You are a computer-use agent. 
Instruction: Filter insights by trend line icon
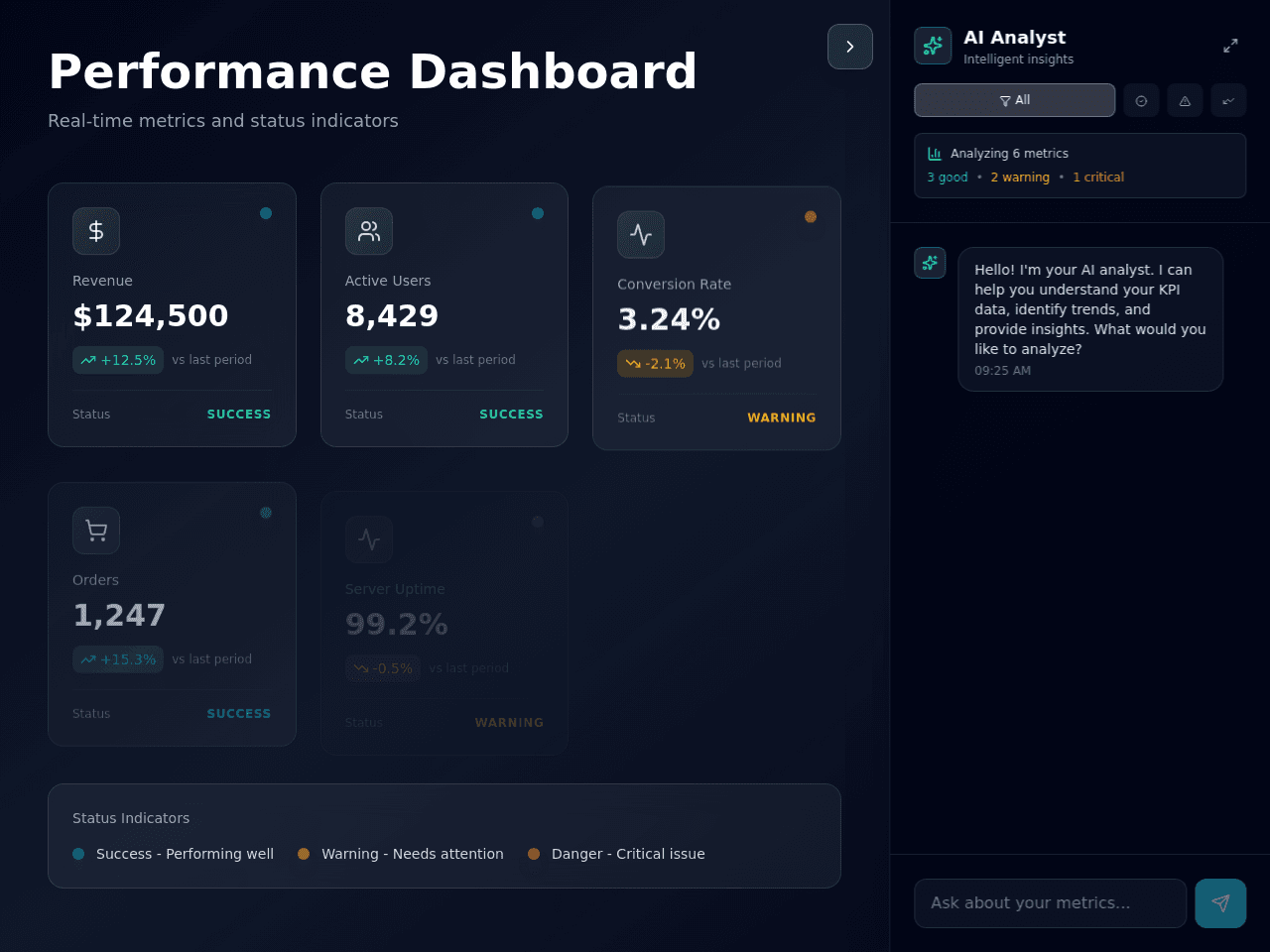click(x=1228, y=100)
